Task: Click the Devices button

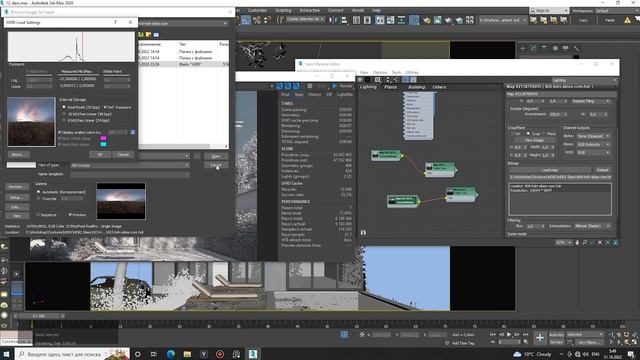Action: (17, 187)
